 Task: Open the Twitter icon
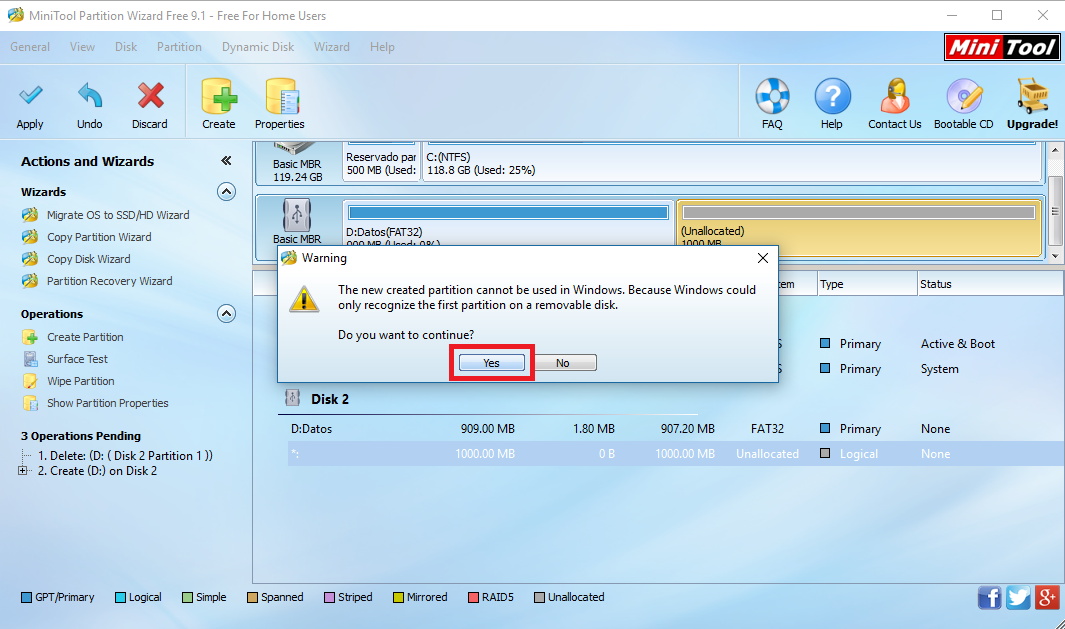tap(1018, 598)
